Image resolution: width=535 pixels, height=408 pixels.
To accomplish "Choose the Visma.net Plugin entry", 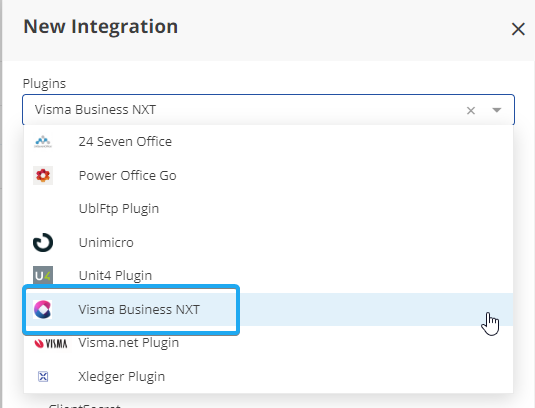I will pos(268,343).
